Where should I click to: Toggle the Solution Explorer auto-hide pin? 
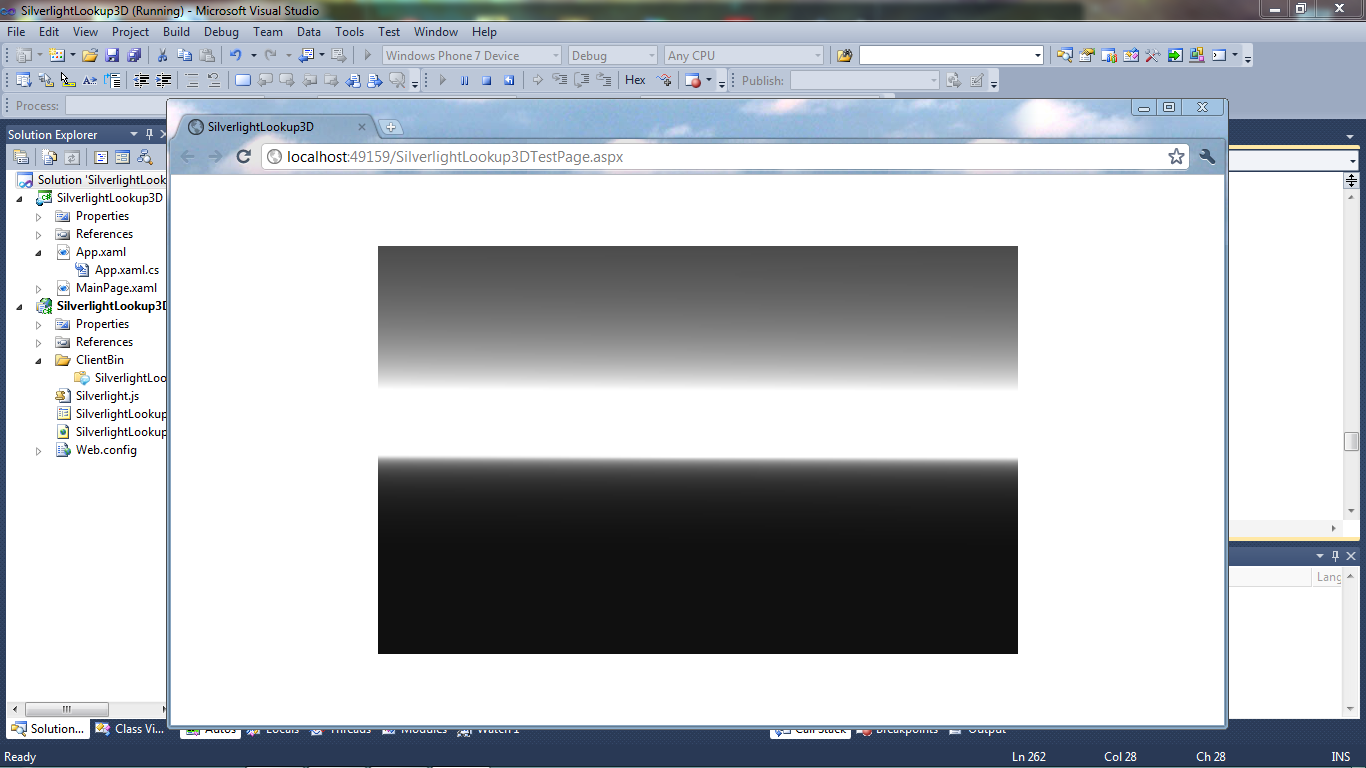point(148,133)
